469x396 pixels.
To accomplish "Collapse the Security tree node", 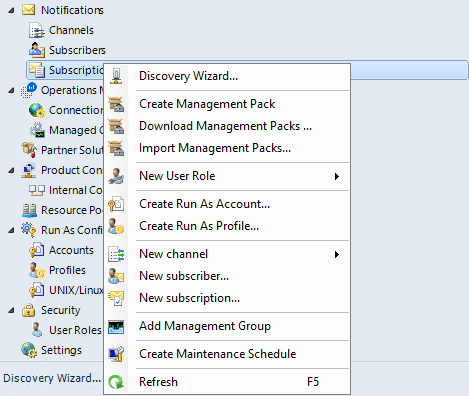I will [x=11, y=310].
